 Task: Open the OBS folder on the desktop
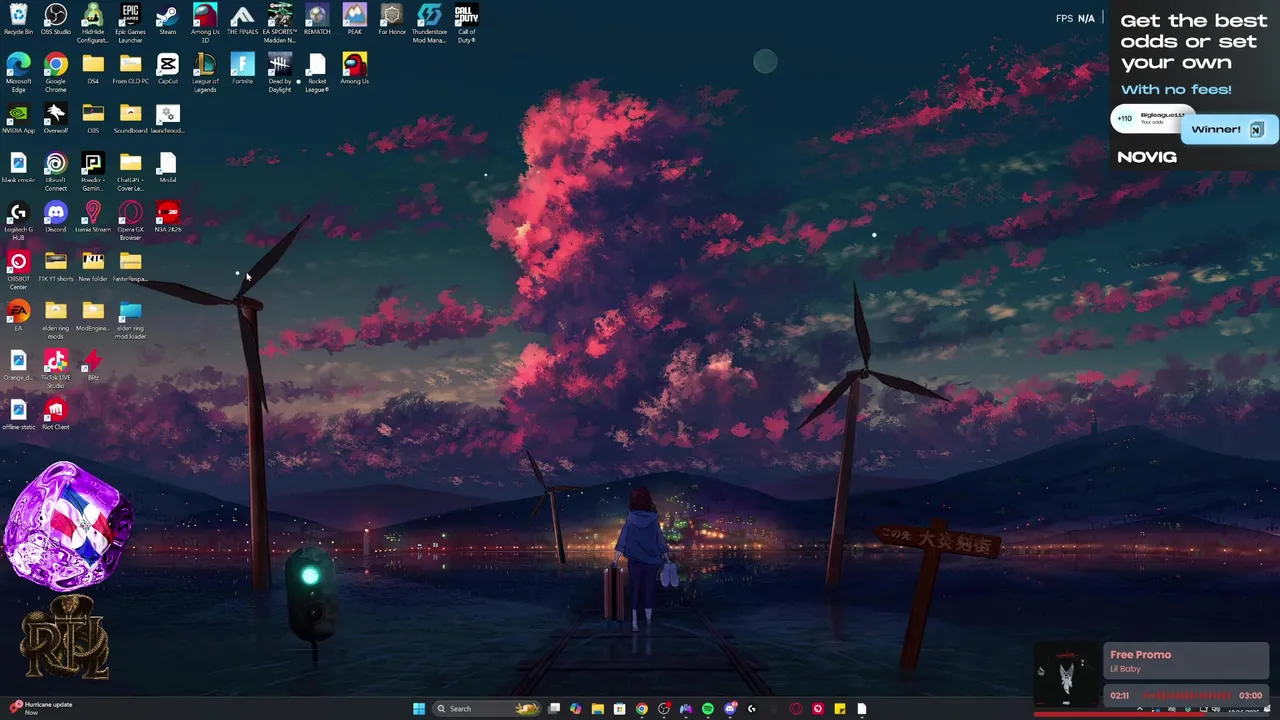[93, 119]
